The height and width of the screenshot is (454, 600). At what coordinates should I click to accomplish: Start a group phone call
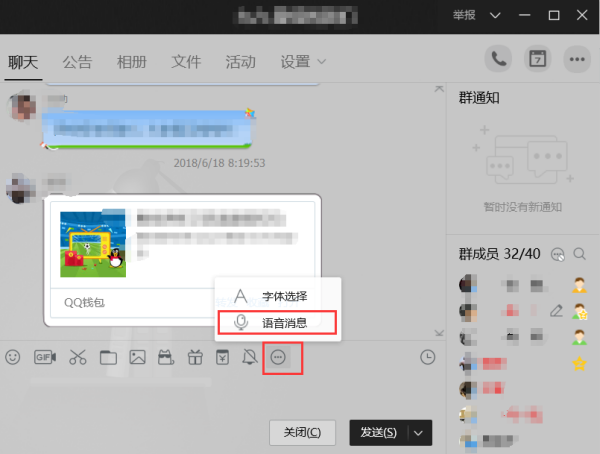pos(498,59)
